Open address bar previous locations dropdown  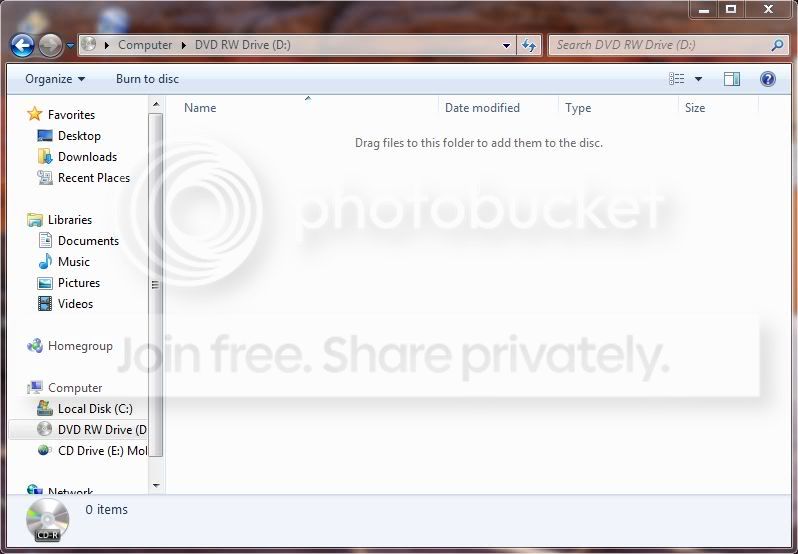(506, 45)
